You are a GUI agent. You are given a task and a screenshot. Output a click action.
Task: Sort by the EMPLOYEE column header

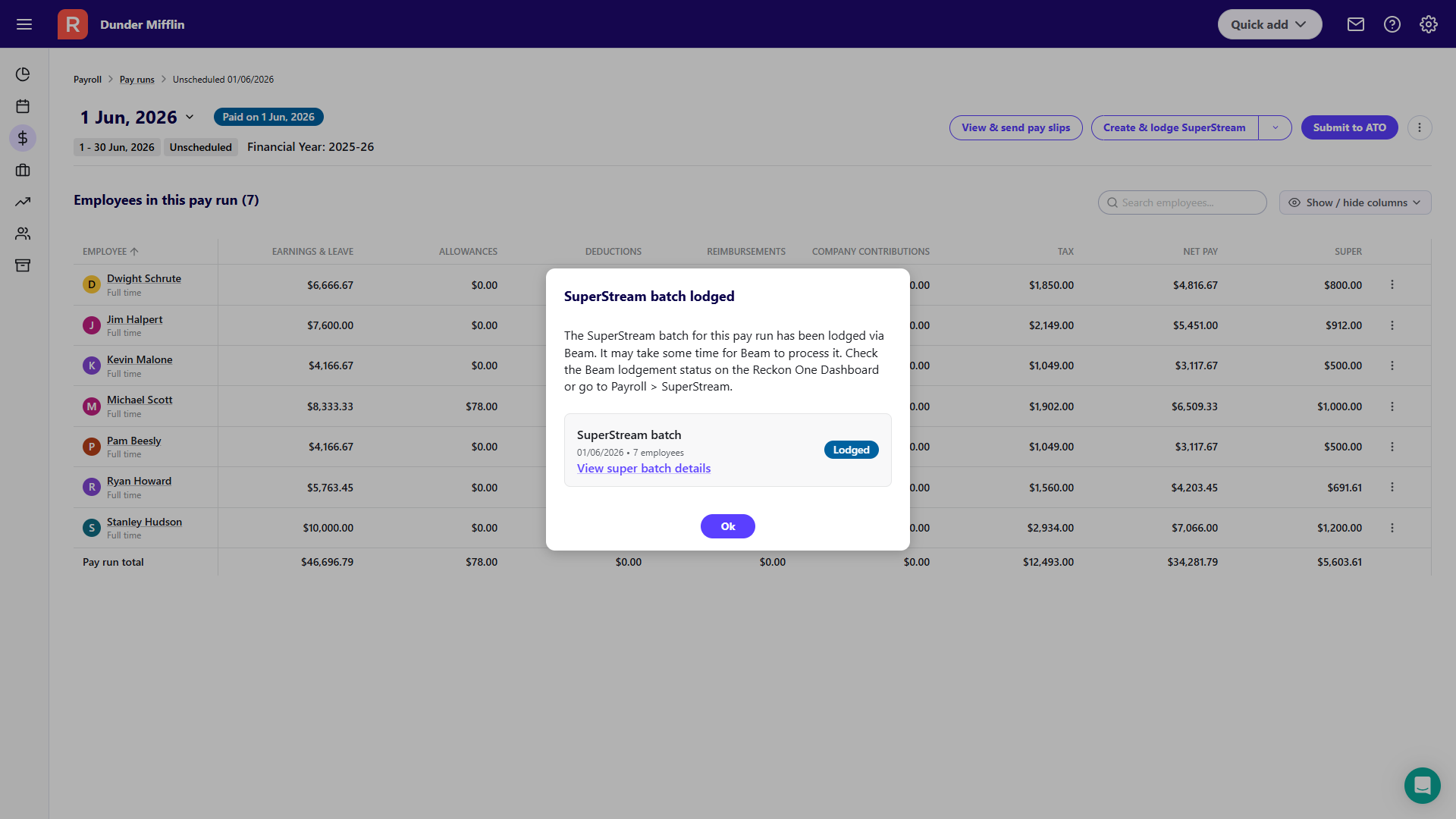point(111,252)
